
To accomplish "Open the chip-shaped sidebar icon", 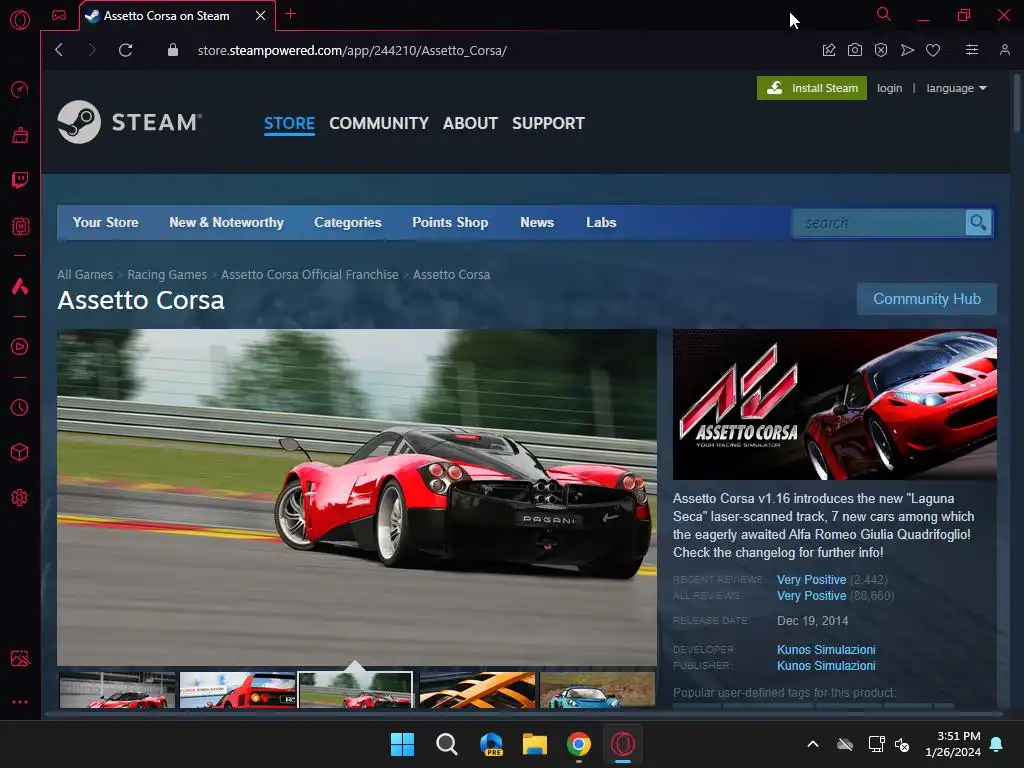I will click(x=20, y=226).
